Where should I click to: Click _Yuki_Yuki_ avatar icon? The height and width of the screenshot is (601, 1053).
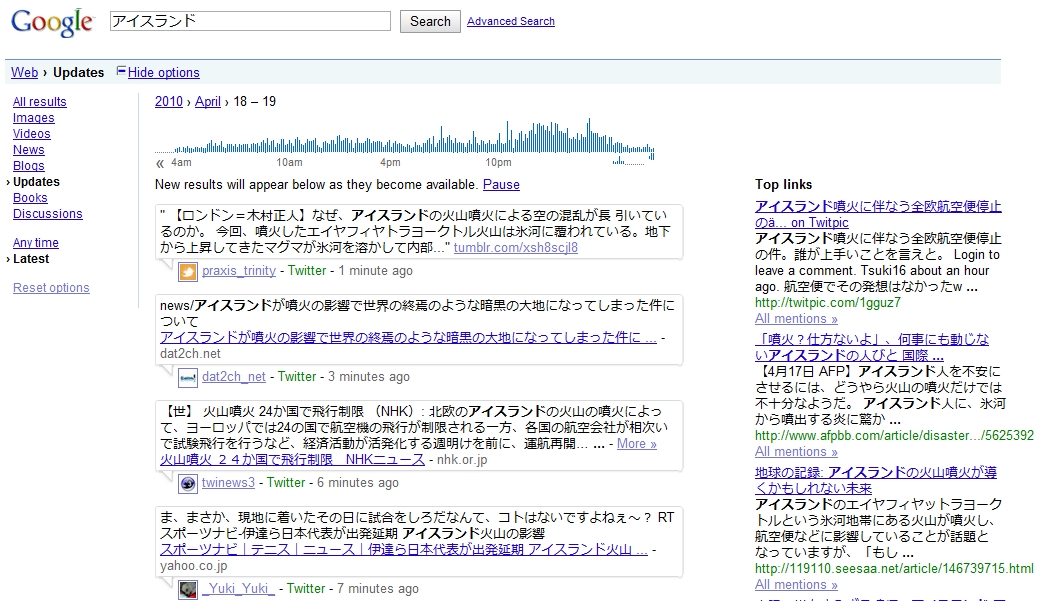(188, 590)
